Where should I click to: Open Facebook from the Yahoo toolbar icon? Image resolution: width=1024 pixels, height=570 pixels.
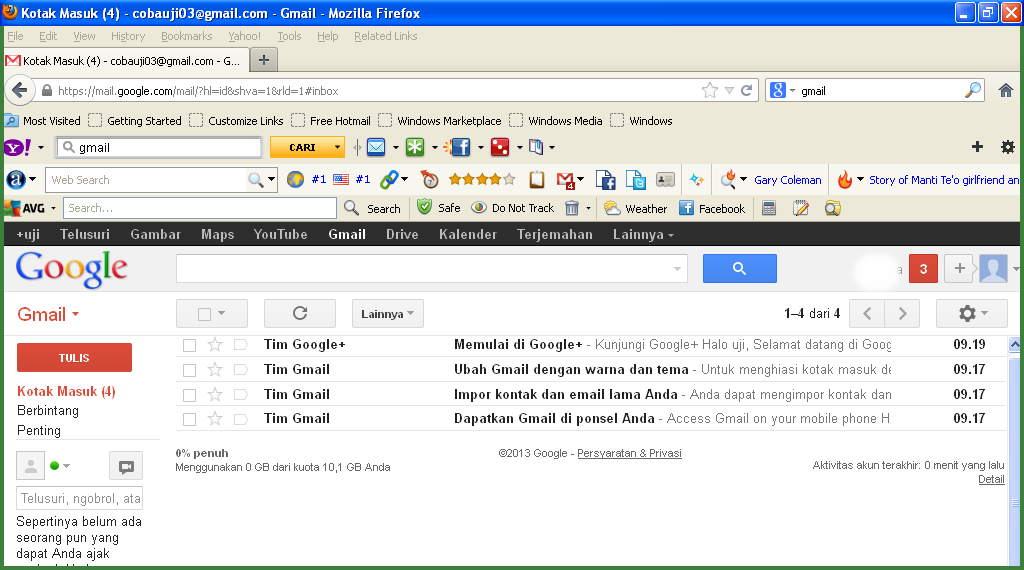pos(460,148)
